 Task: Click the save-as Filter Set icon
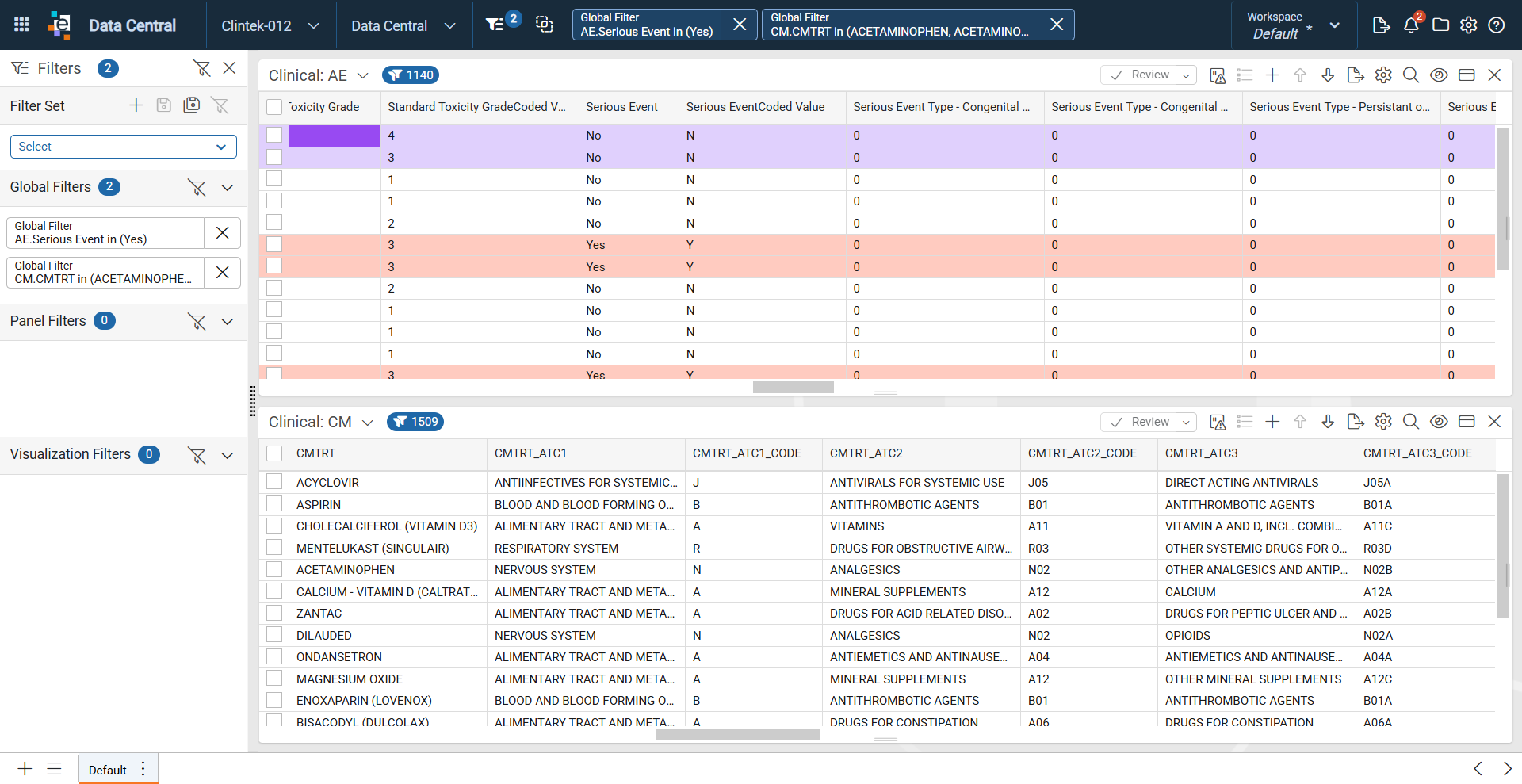pyautogui.click(x=191, y=105)
